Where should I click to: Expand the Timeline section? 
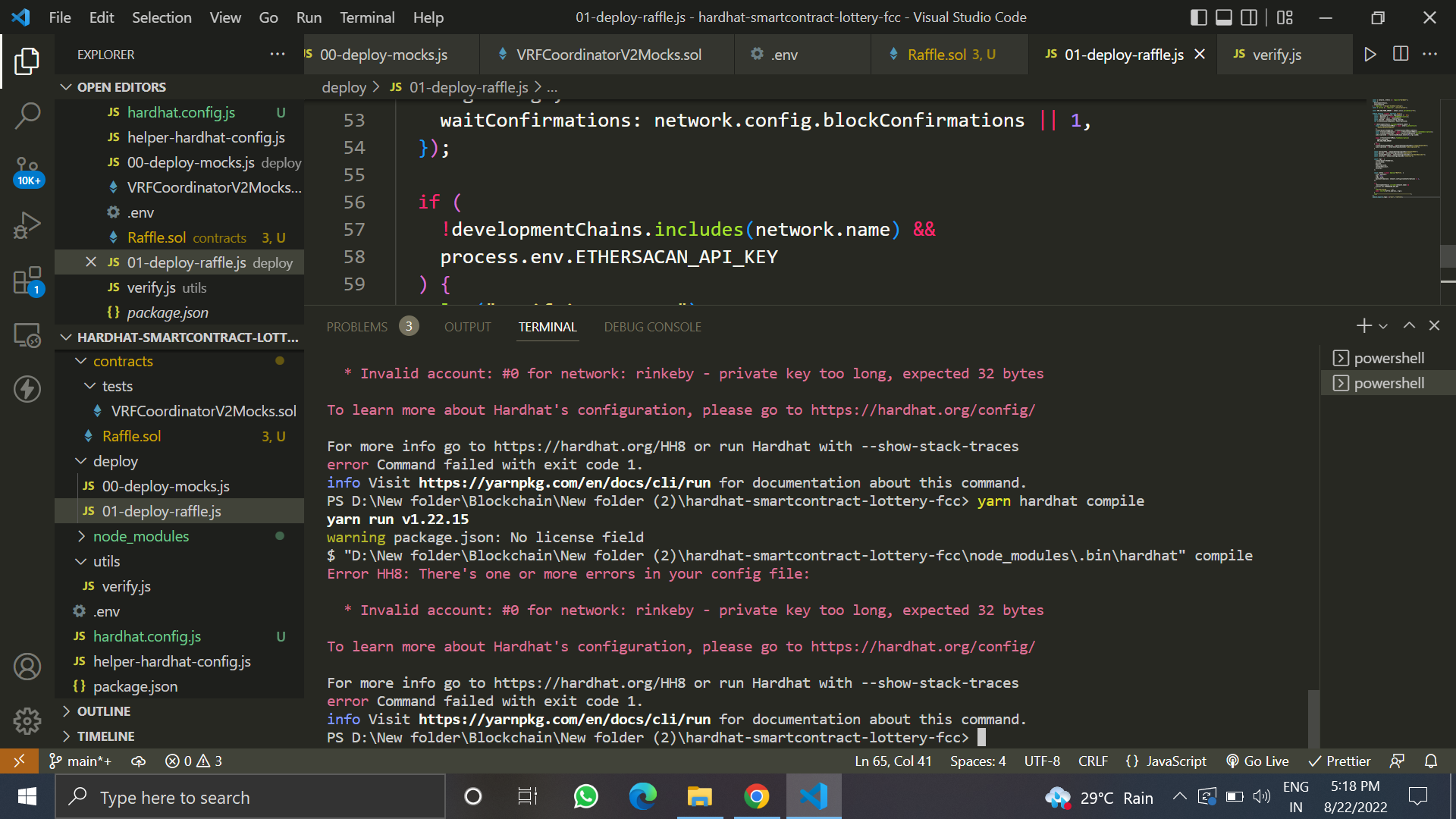[179, 736]
